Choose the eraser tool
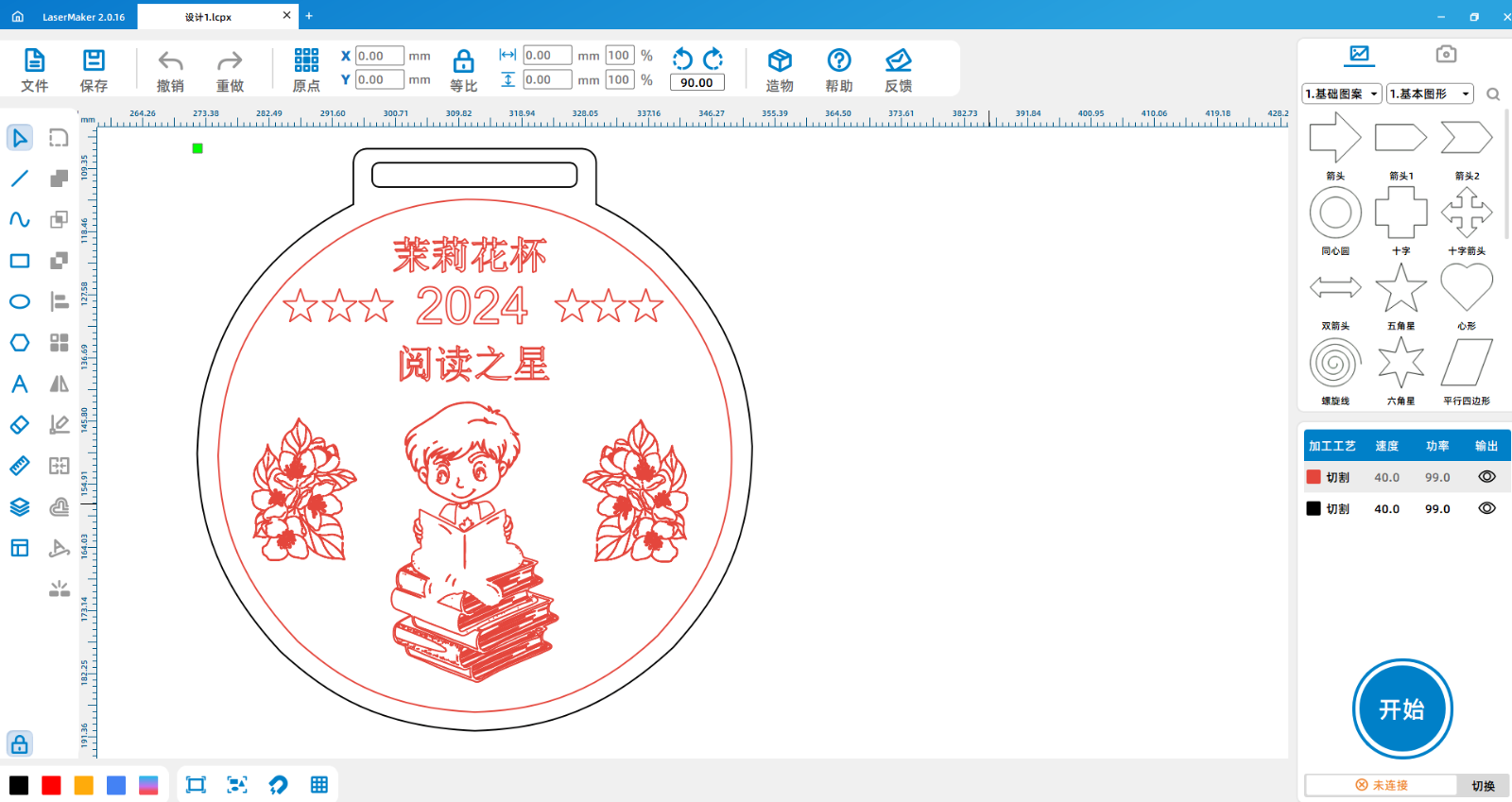Viewport: 1512px width, 802px height. (x=20, y=425)
